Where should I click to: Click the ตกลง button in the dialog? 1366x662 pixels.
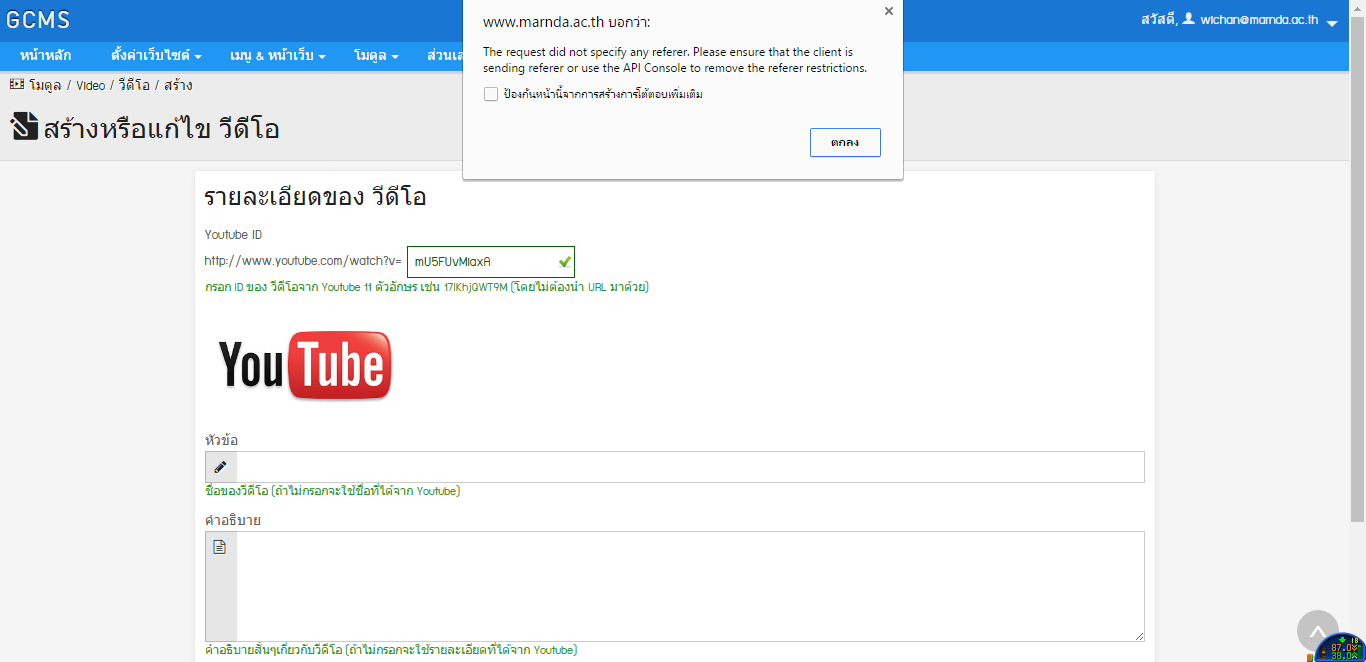click(x=845, y=142)
